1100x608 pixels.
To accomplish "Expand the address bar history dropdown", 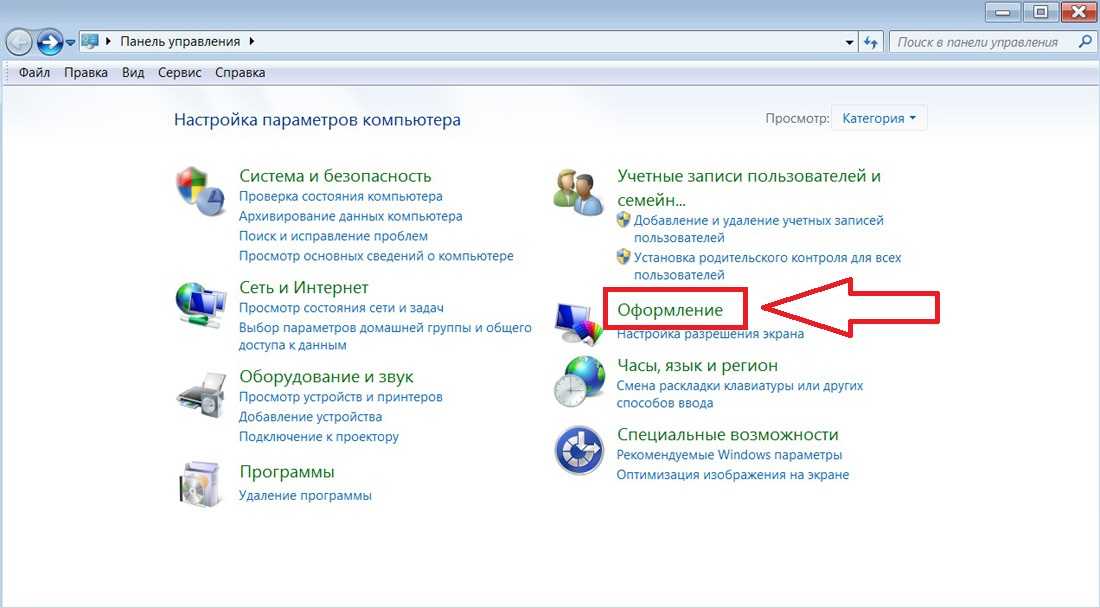I will tap(850, 42).
